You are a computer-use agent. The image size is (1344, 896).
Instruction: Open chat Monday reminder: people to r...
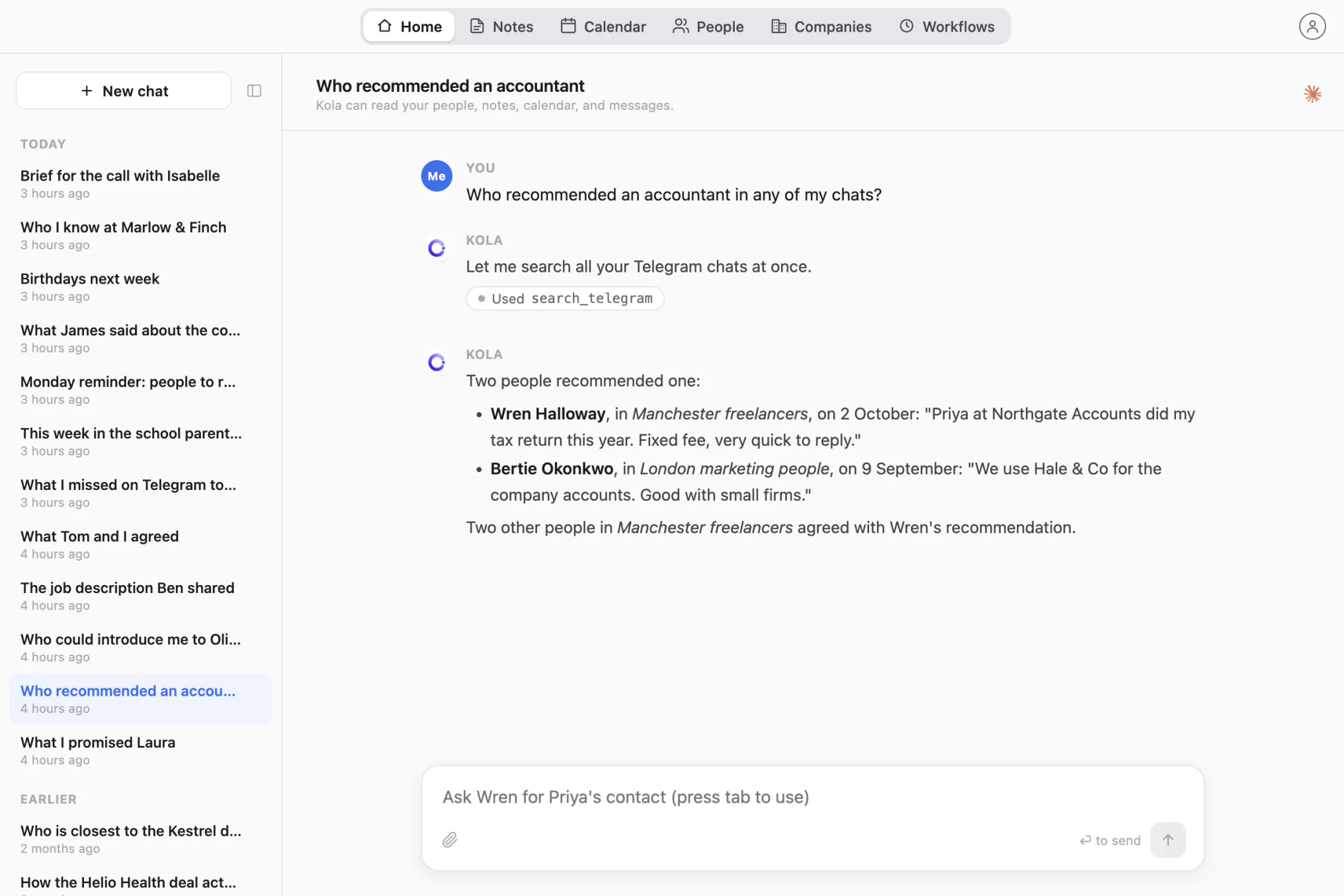140,390
